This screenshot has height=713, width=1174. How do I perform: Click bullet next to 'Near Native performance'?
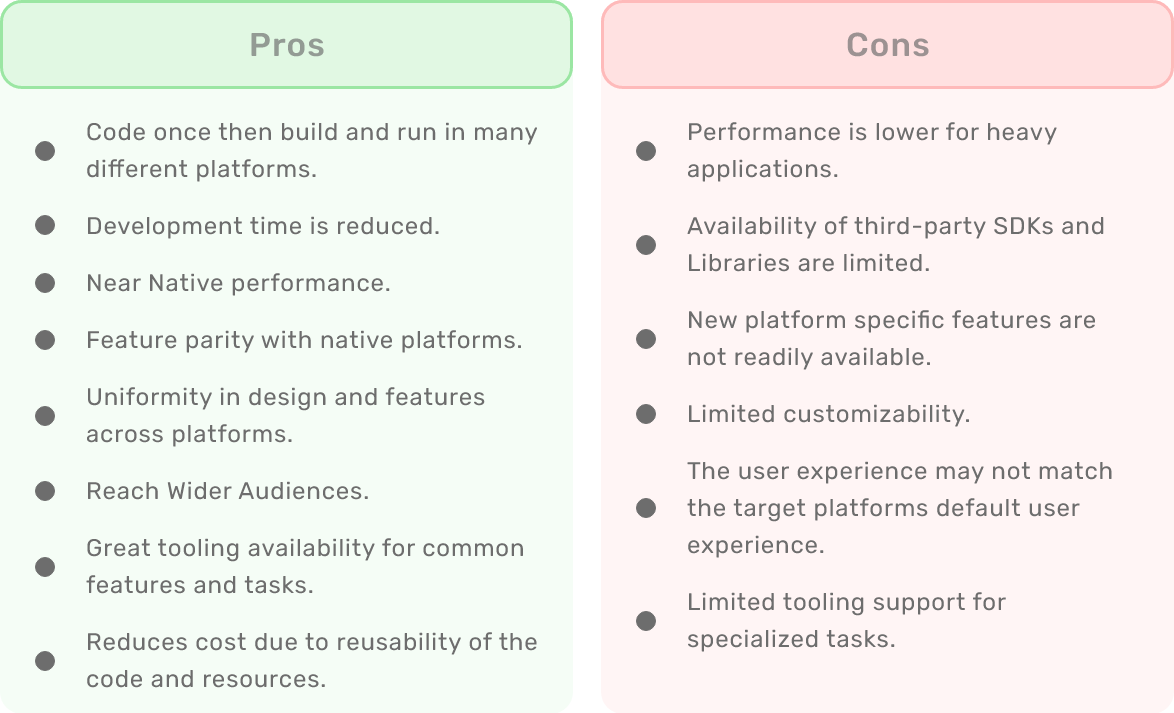(45, 283)
